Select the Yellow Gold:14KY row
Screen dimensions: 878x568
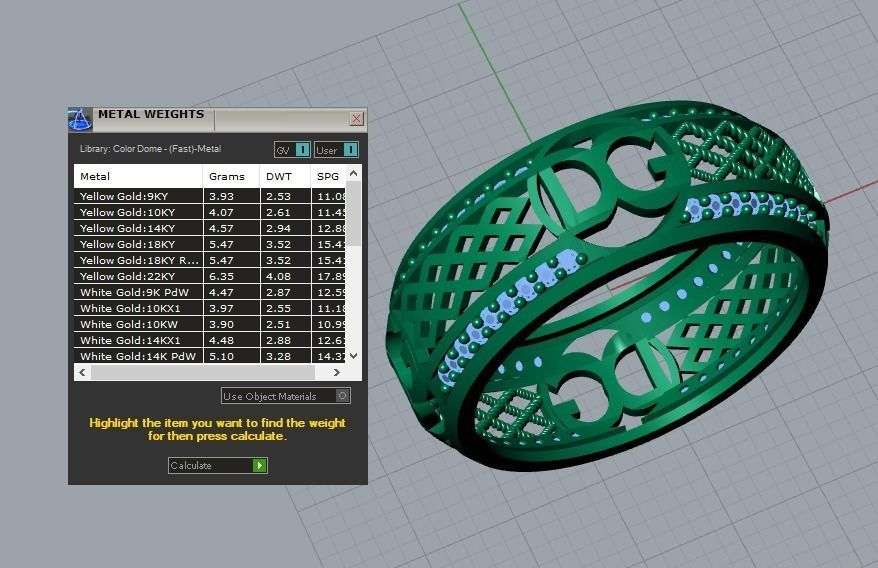(x=210, y=228)
